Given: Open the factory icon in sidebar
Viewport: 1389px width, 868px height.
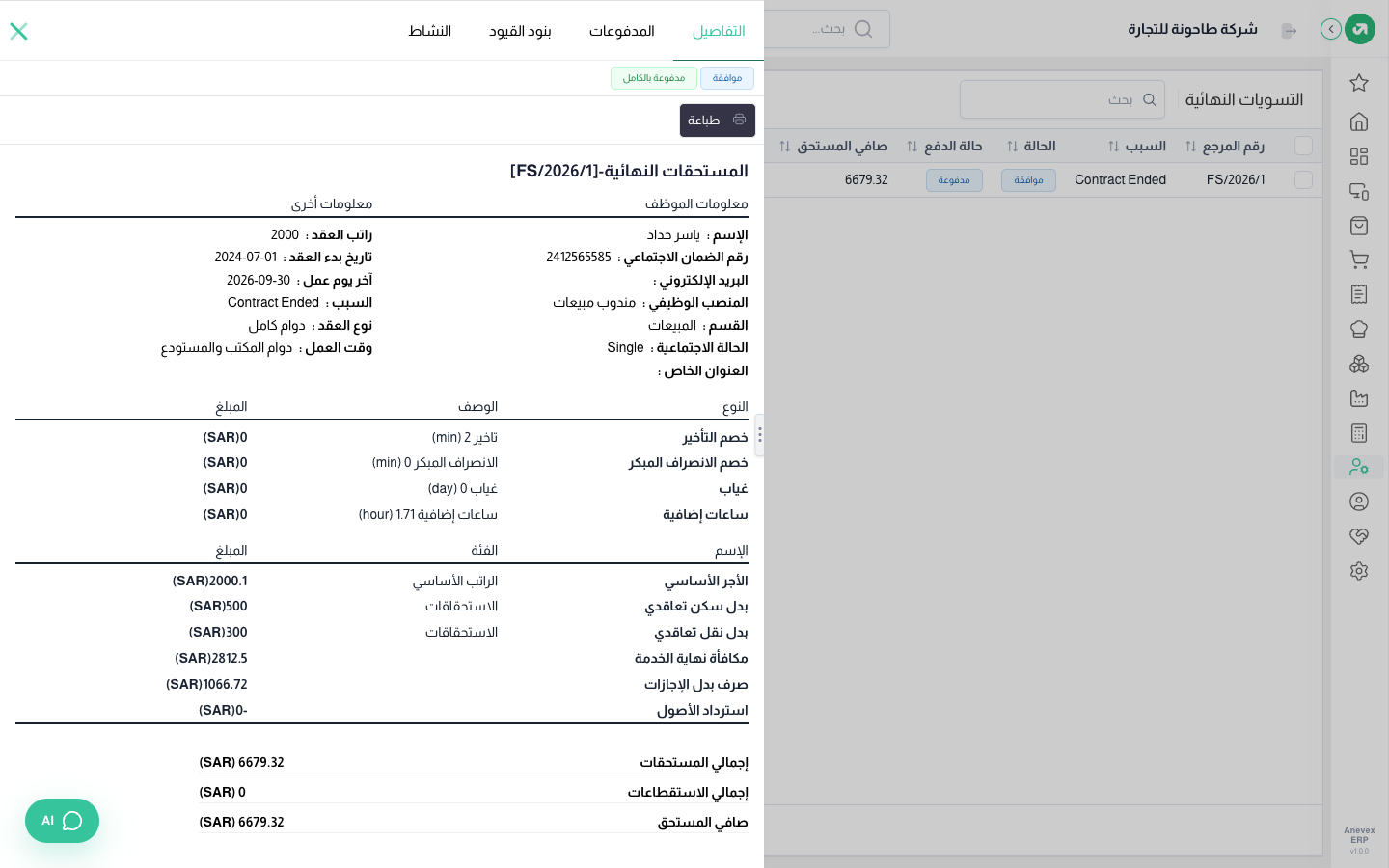Looking at the screenshot, I should click(x=1359, y=398).
